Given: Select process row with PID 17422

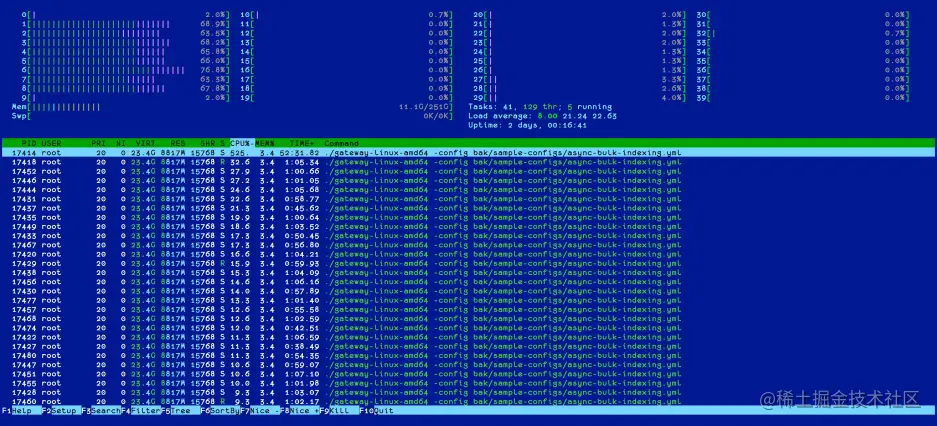Looking at the screenshot, I should pos(468,337).
